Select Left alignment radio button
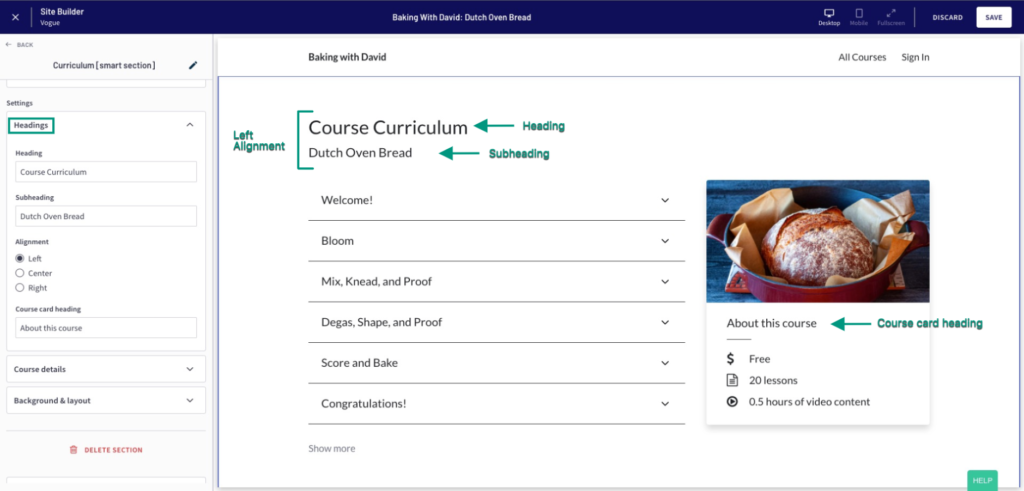 point(20,258)
